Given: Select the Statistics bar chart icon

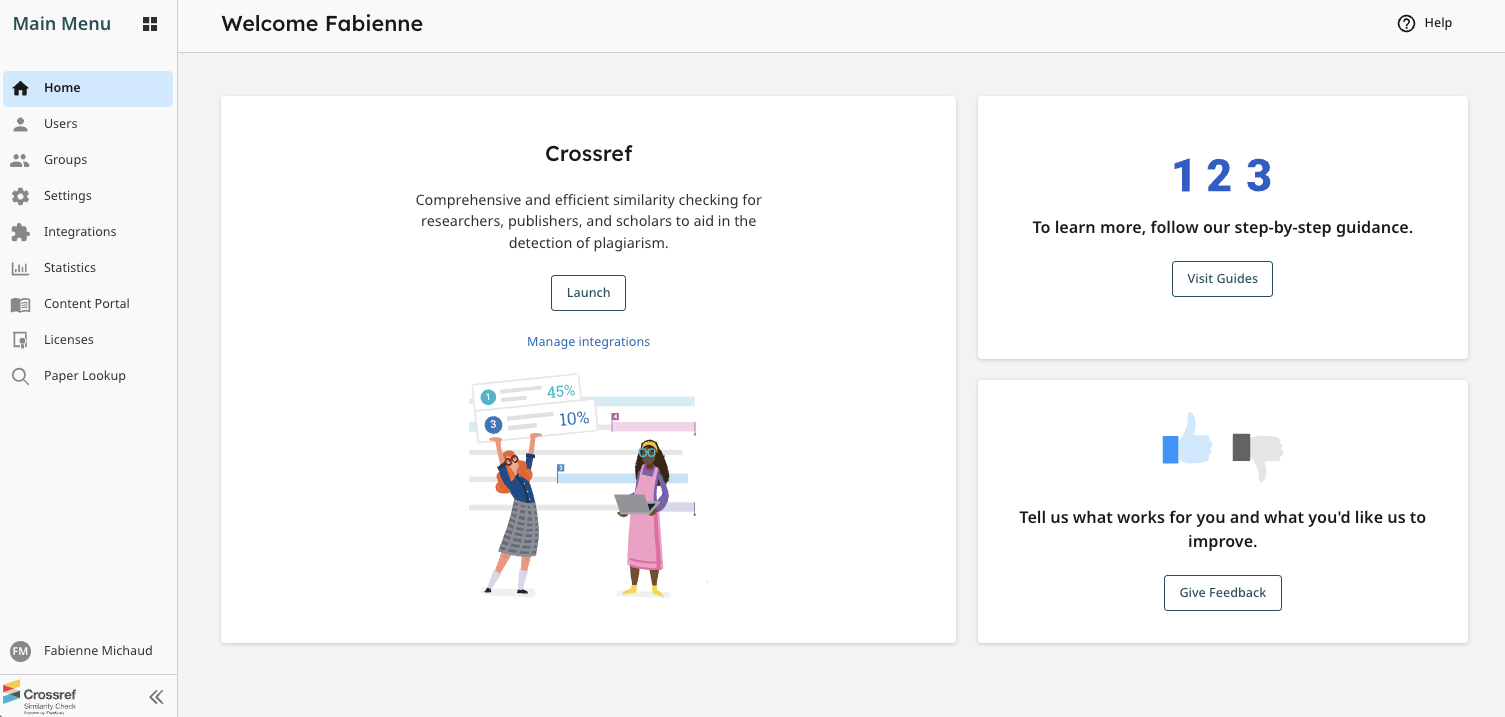Looking at the screenshot, I should pyautogui.click(x=20, y=267).
